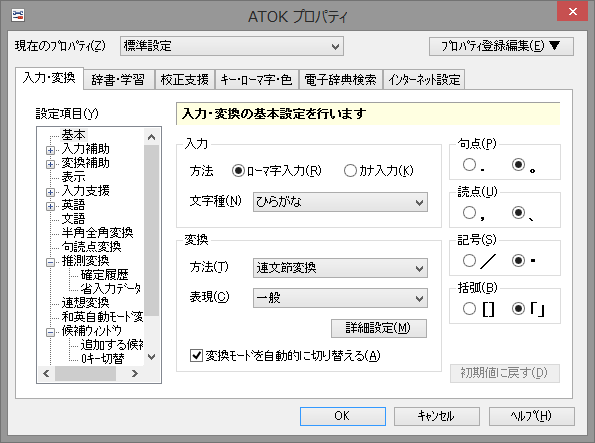Click the 詳細設定(M) button
Image resolution: width=595 pixels, height=443 pixels.
coord(379,328)
